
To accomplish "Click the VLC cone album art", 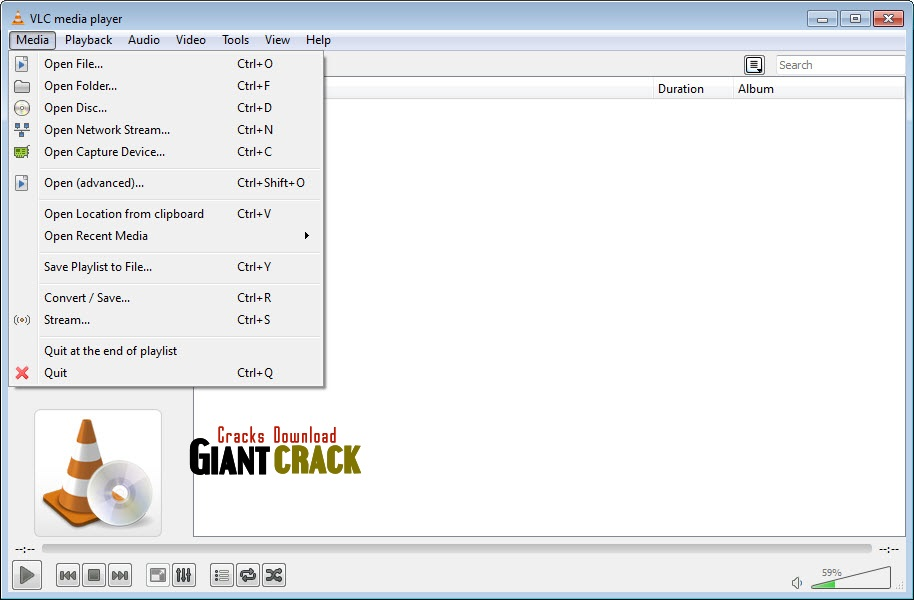I will pyautogui.click(x=98, y=473).
